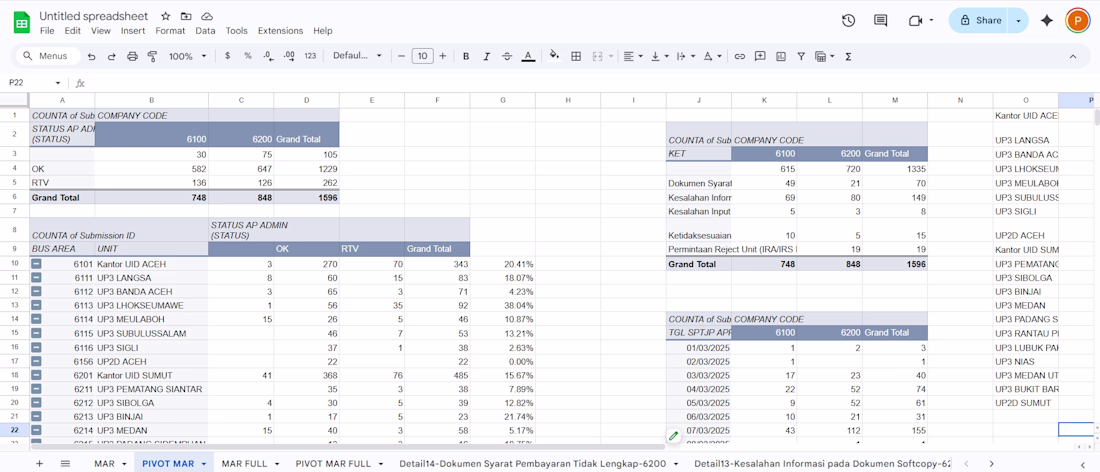This screenshot has height=472, width=1100.
Task: Open the font family dropdown
Action: coord(357,57)
